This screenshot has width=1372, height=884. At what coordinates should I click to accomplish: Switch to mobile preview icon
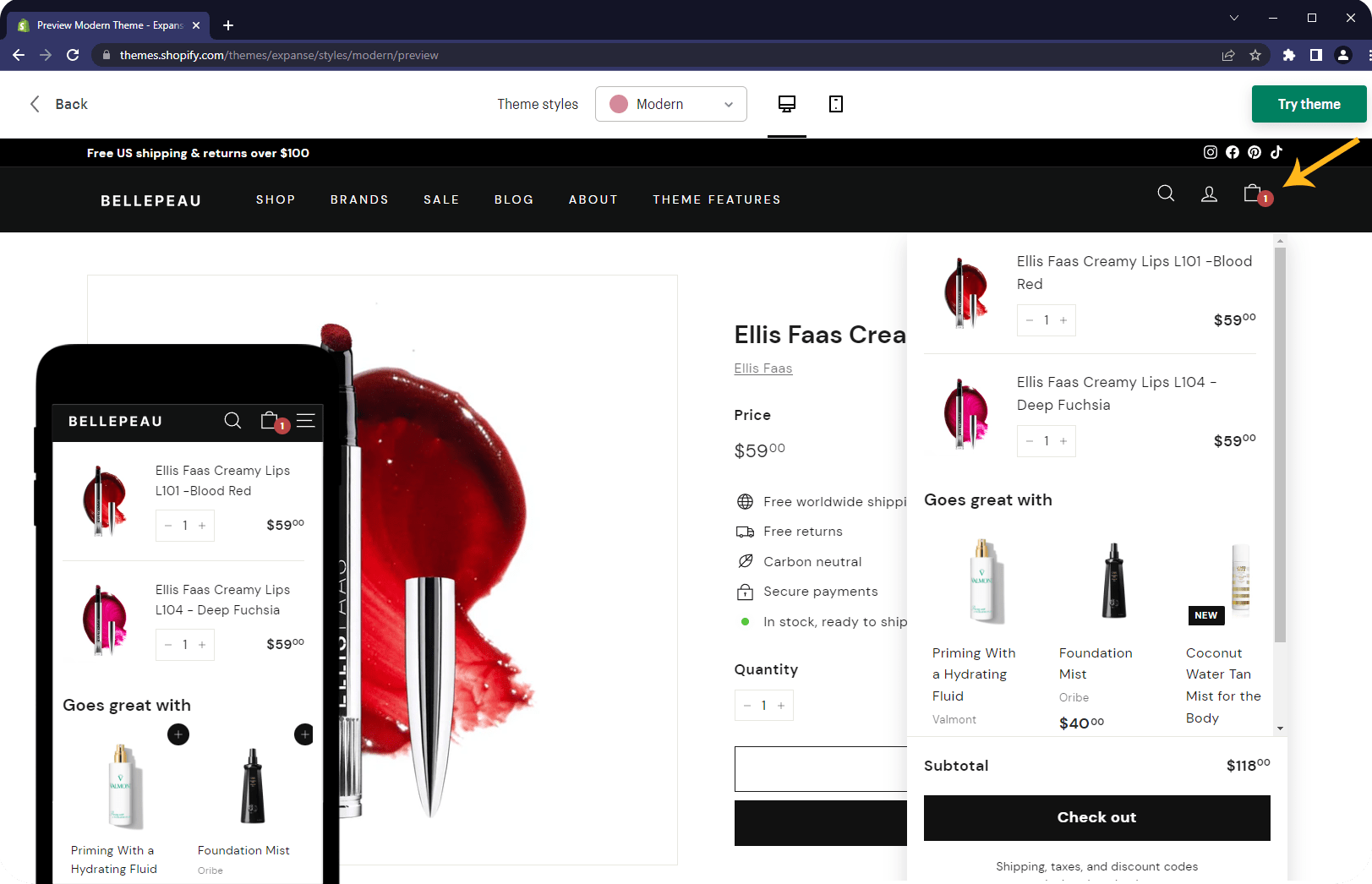836,104
